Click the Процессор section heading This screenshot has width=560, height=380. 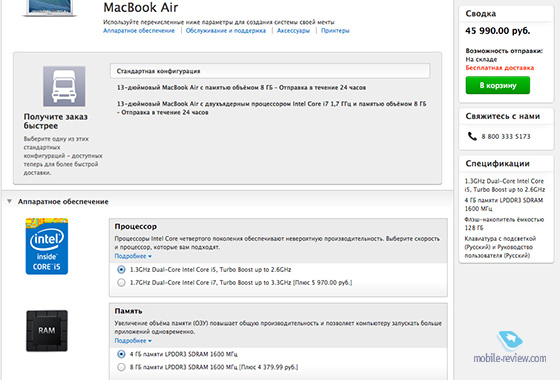point(135,226)
